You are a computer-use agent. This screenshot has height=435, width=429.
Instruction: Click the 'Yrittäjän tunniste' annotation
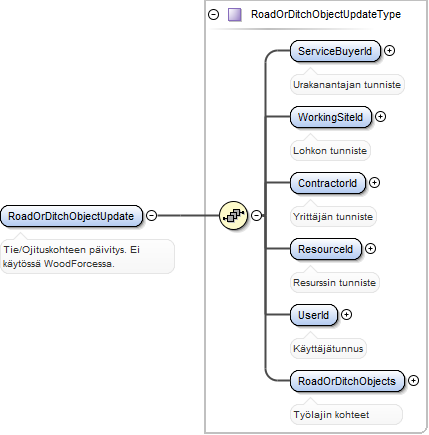click(333, 217)
